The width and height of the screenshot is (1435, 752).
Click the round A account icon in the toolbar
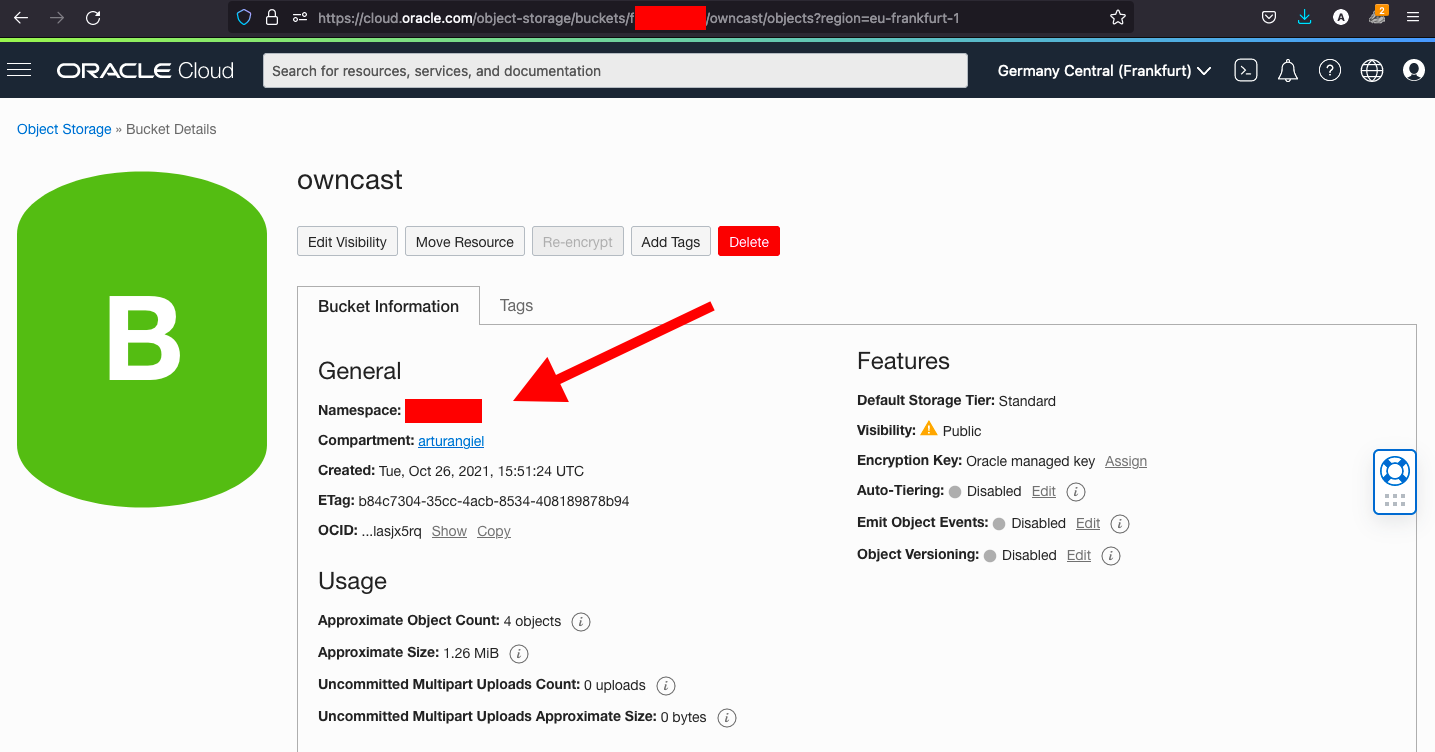(1341, 18)
